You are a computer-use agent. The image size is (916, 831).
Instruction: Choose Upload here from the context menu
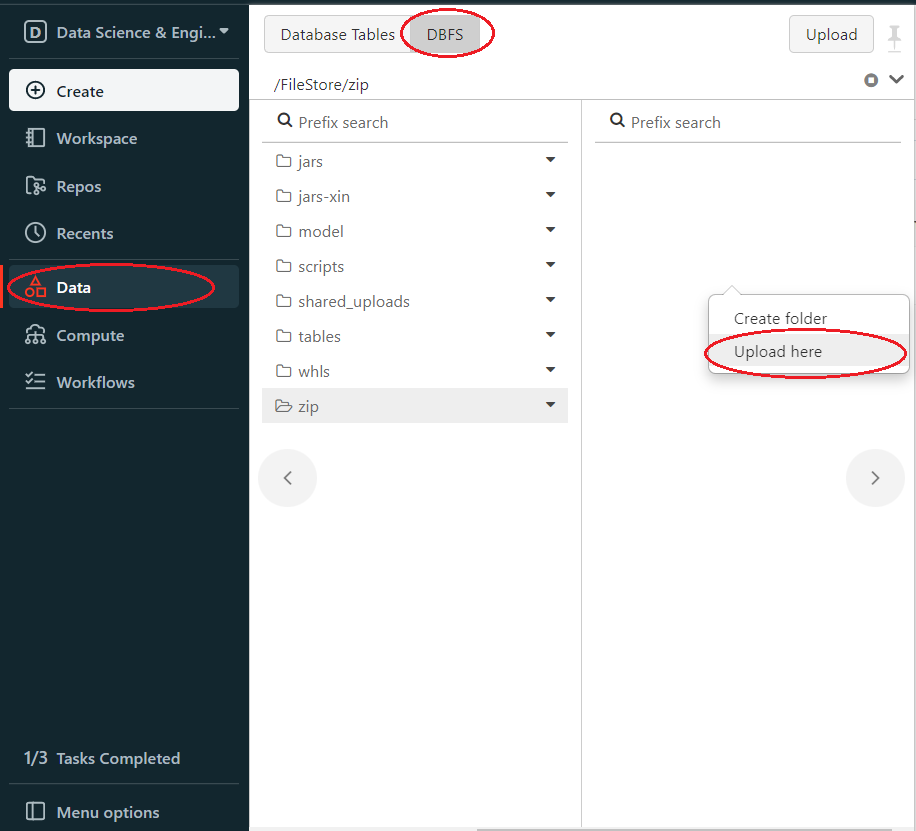point(778,352)
